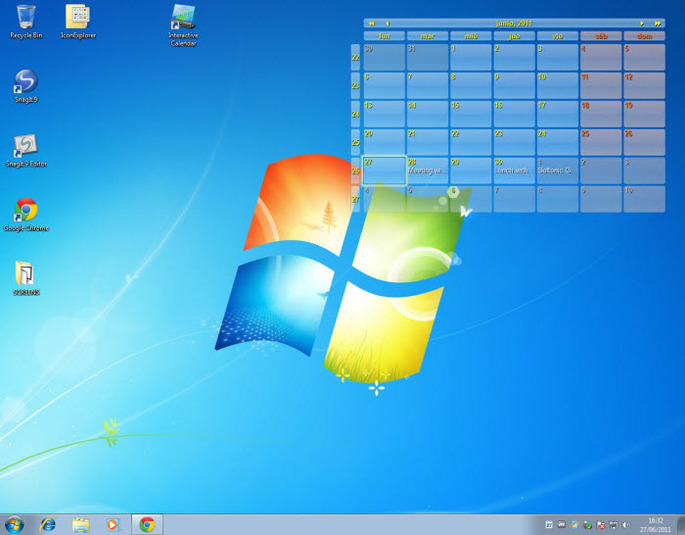Image resolution: width=685 pixels, height=535 pixels.
Task: Jump back one year with double-left arrow
Action: [x=372, y=23]
